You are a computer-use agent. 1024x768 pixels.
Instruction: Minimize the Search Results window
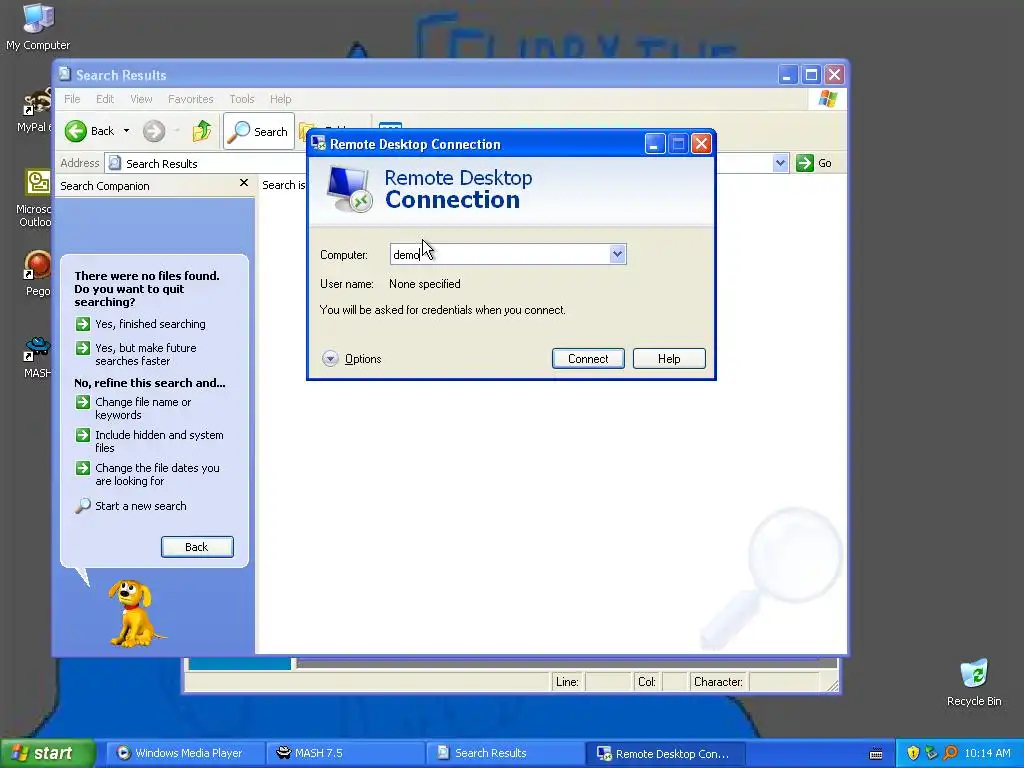coord(788,74)
